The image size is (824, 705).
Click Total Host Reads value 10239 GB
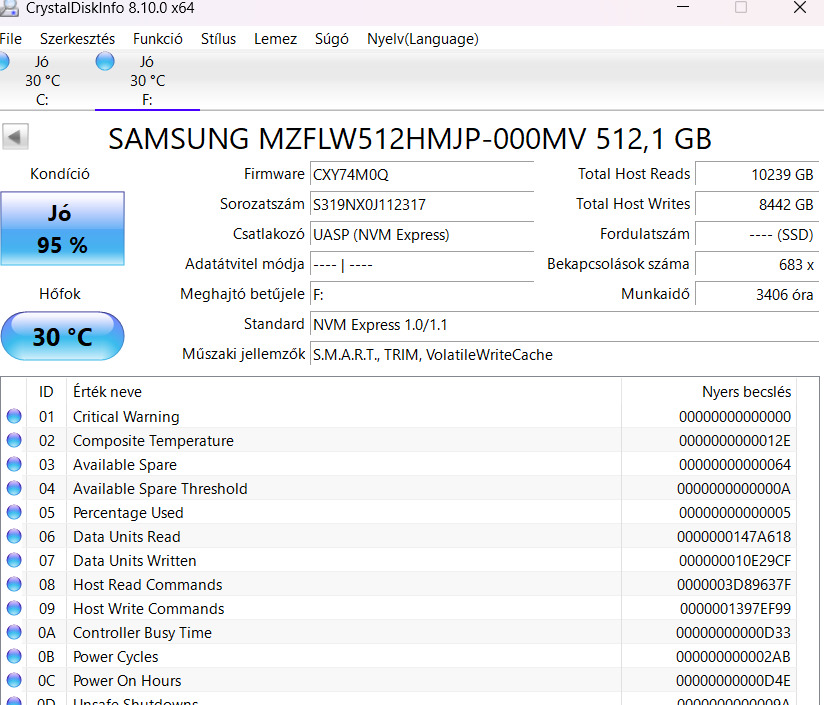tap(757, 174)
